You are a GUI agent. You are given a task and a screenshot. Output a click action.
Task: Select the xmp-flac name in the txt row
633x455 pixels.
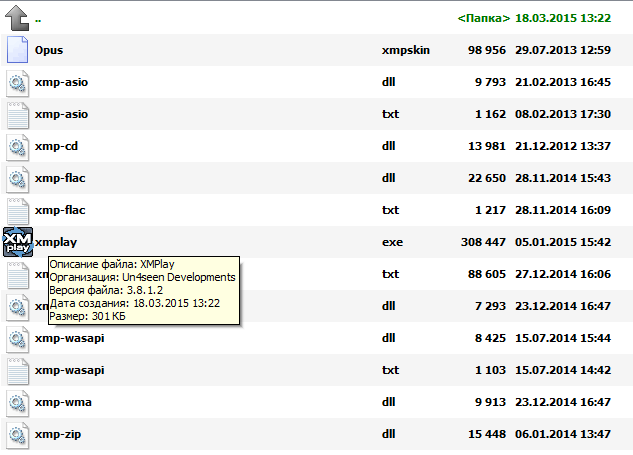[60, 210]
